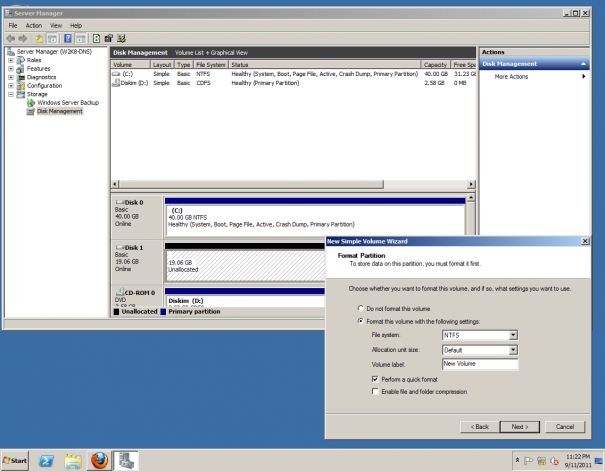
Task: Collapse the Disk Management actions section
Action: [583, 64]
